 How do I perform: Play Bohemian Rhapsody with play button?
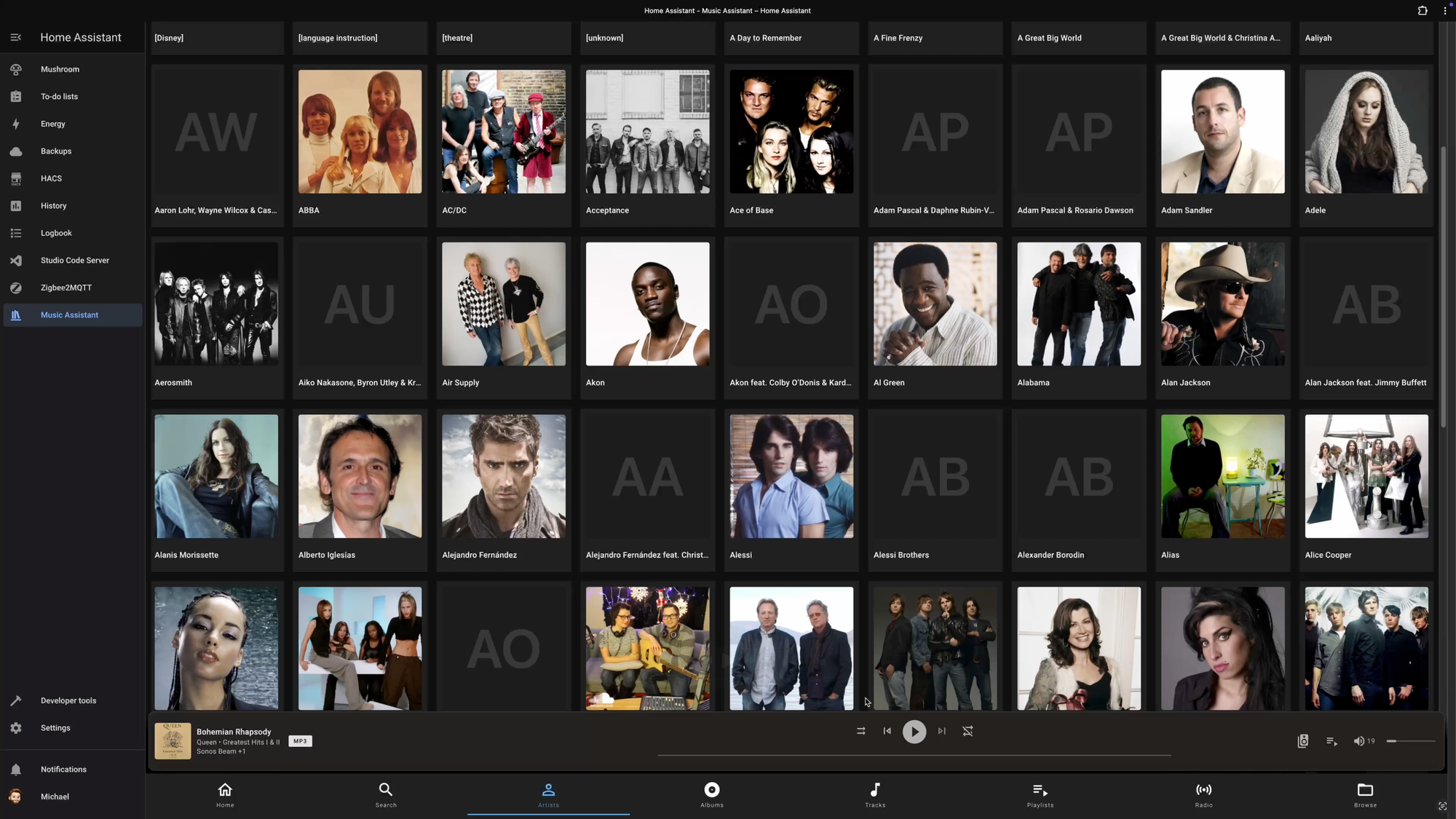coord(914,732)
